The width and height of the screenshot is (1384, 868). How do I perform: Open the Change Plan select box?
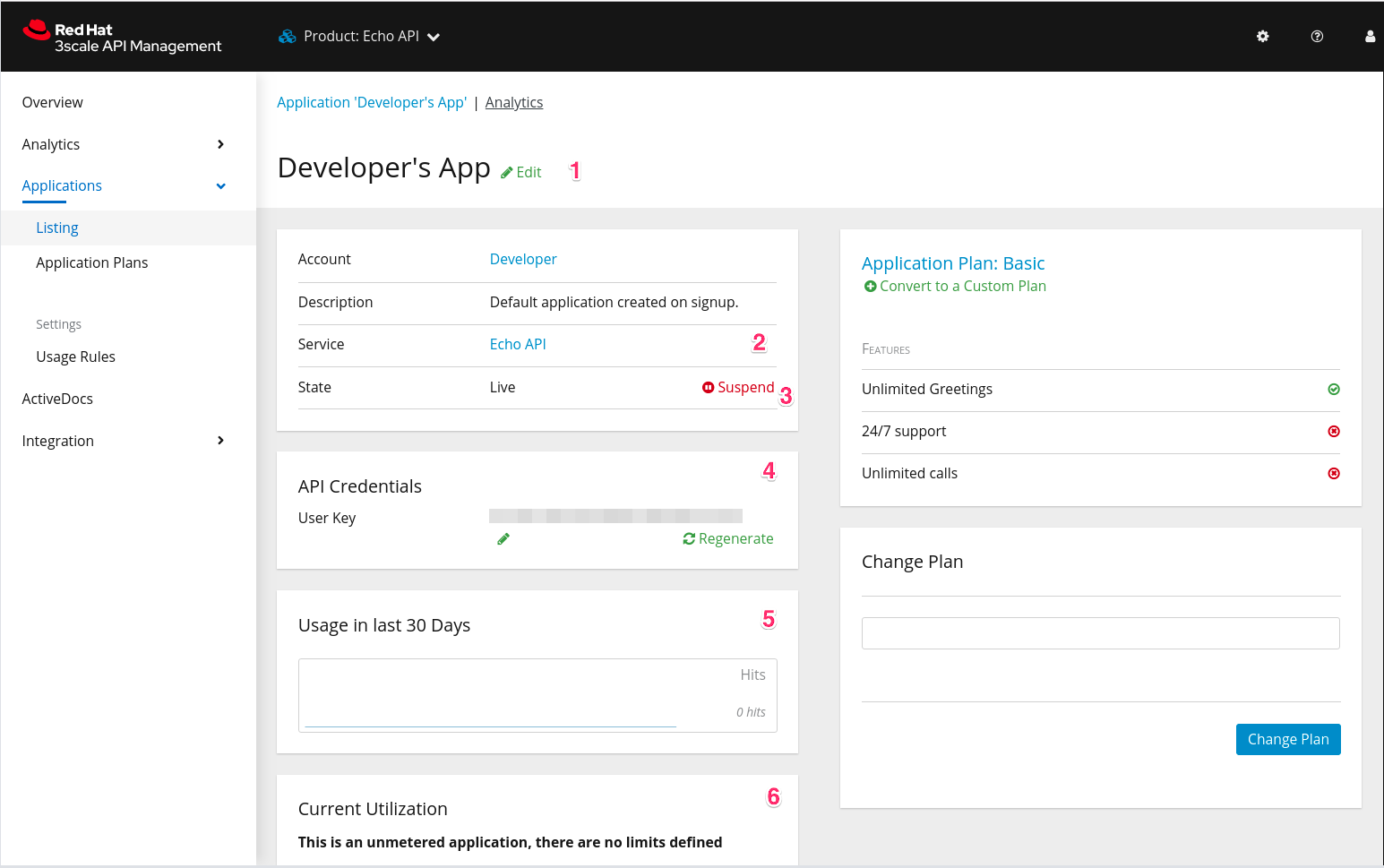click(1100, 633)
